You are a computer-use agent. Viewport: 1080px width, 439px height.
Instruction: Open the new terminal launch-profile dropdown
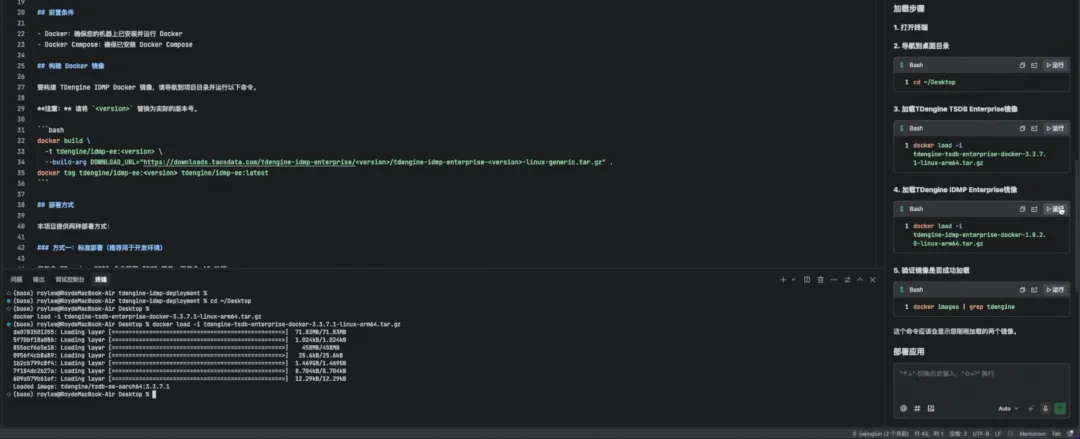tap(793, 280)
